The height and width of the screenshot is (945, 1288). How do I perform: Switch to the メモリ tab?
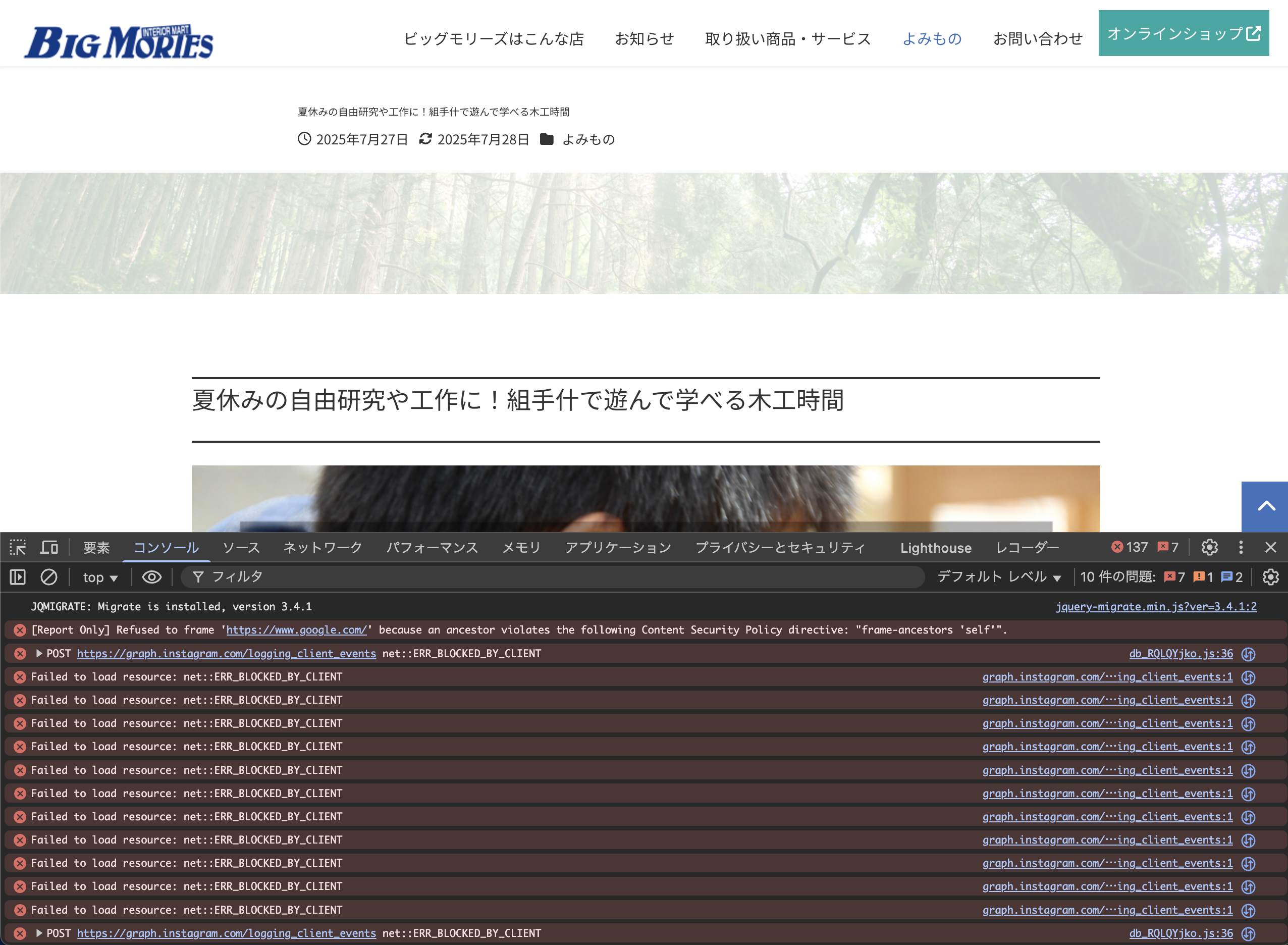pos(521,547)
